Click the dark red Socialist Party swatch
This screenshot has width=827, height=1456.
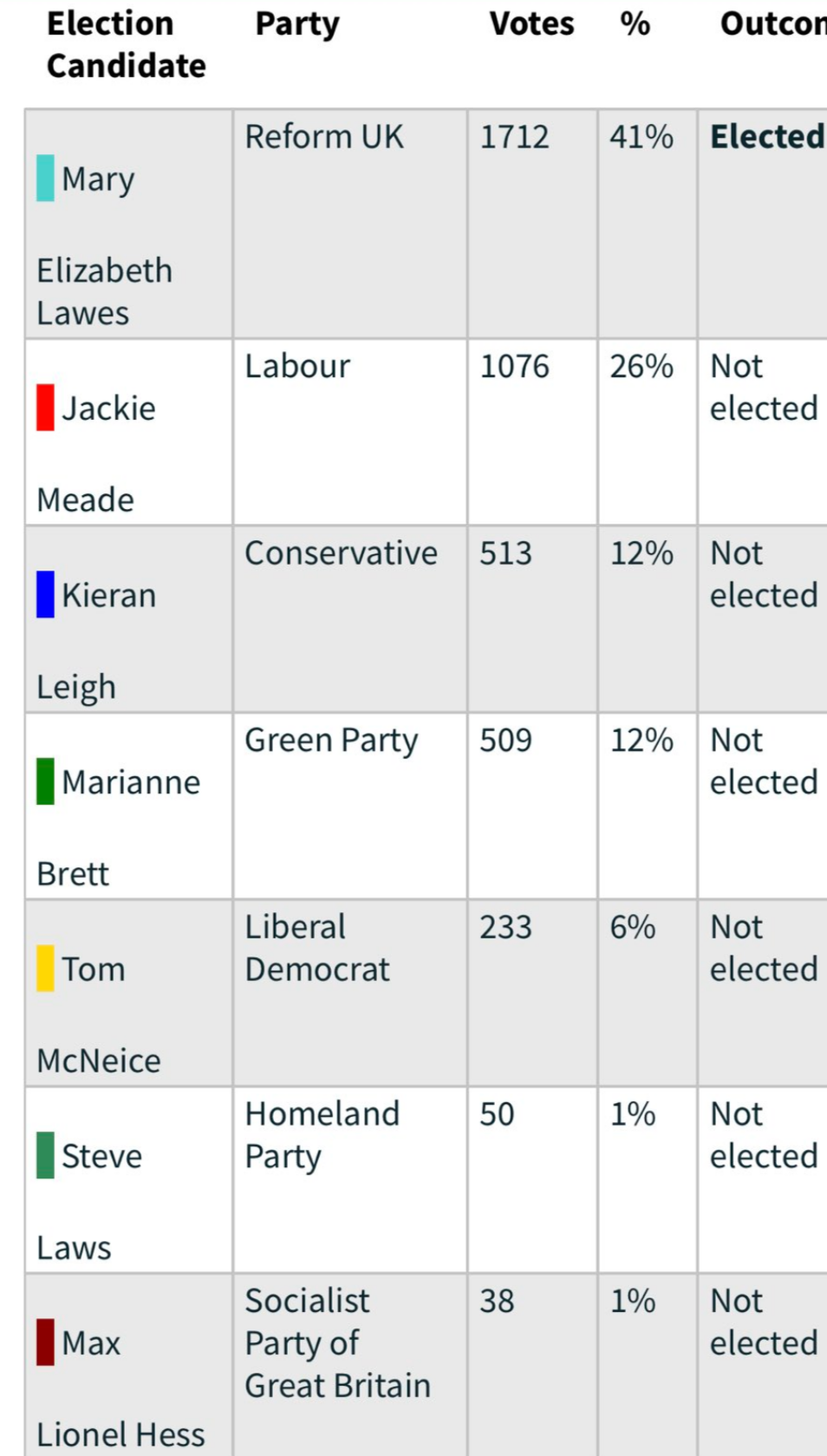pos(45,1342)
